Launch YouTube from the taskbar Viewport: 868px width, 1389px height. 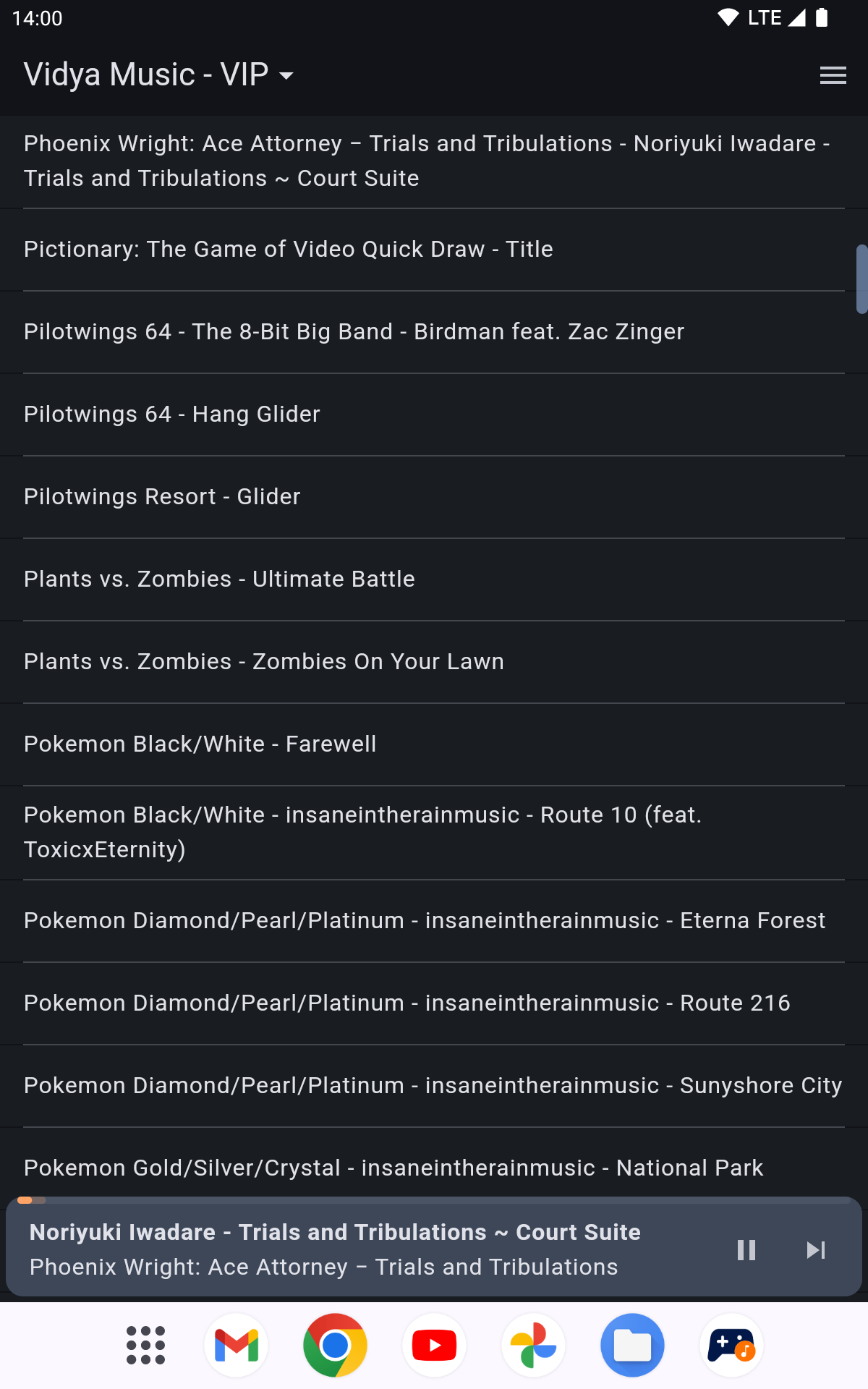point(434,1346)
